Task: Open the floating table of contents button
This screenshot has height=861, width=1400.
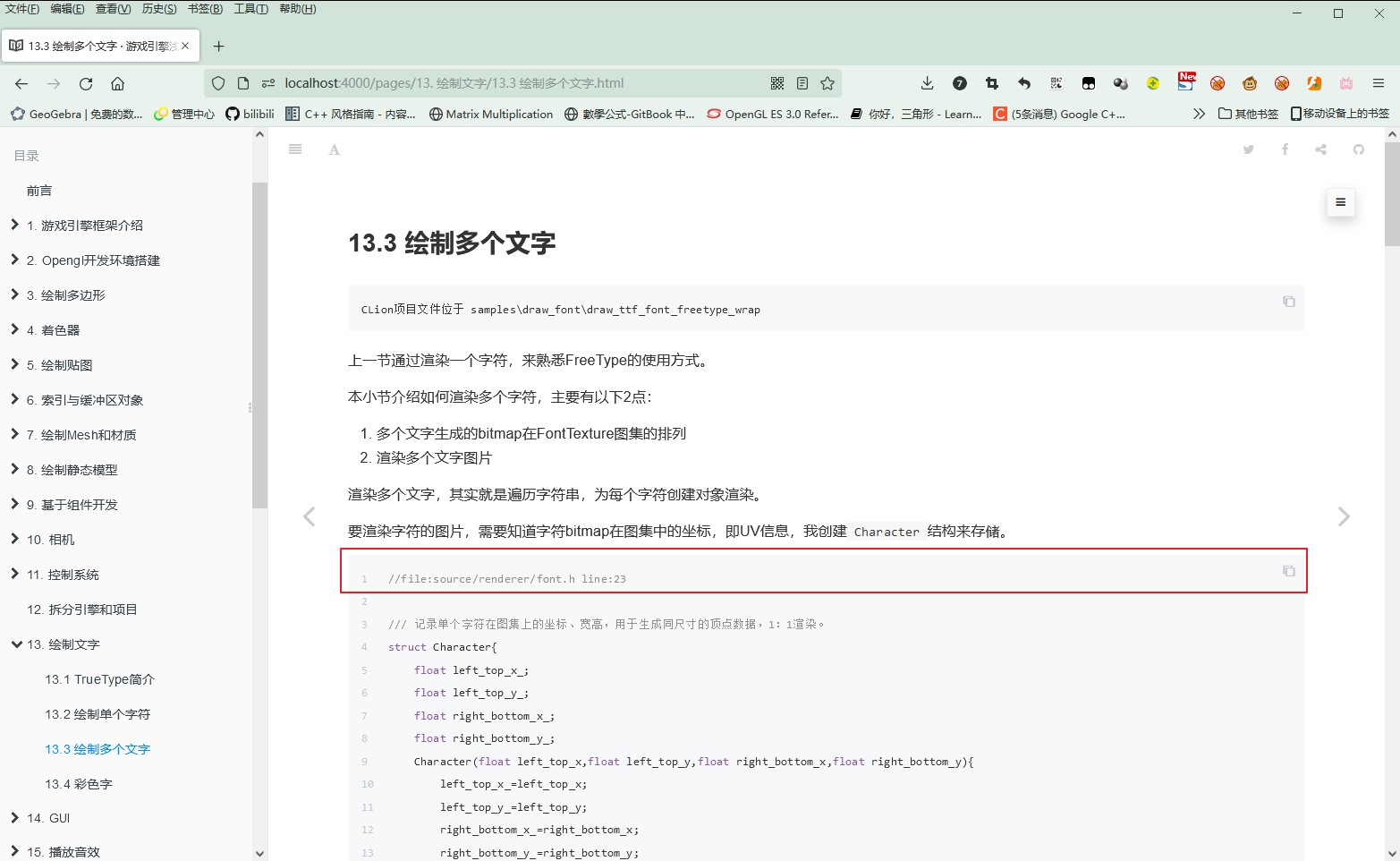Action: (x=1340, y=202)
